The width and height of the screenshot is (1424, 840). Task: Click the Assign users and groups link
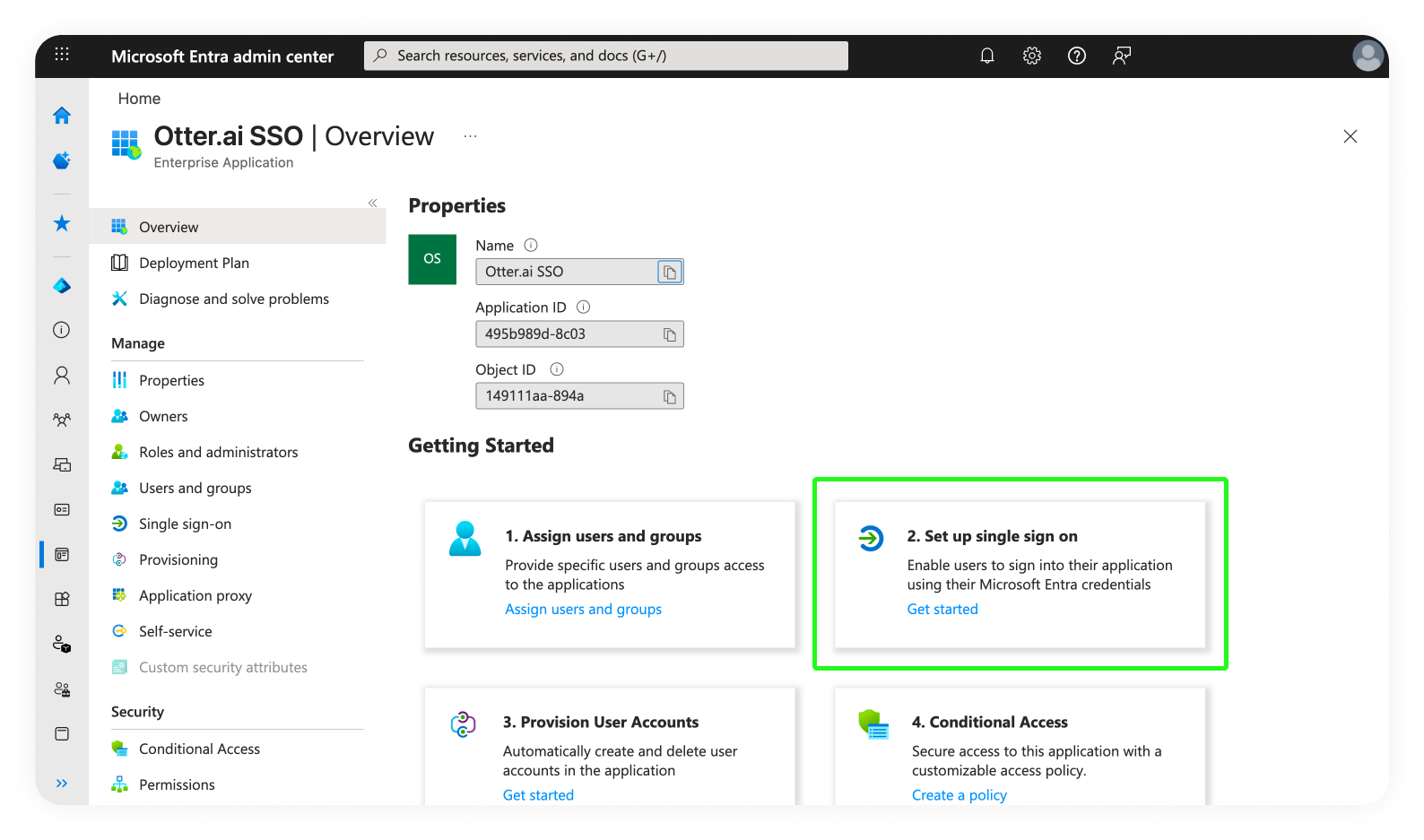pos(583,610)
